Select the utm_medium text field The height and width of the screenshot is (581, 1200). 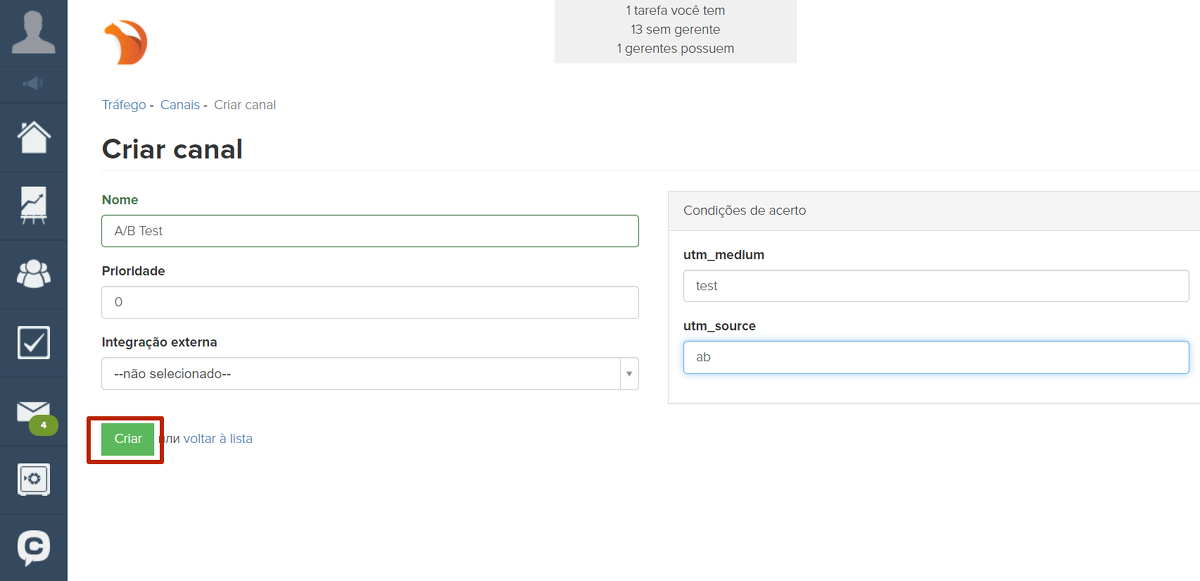(x=935, y=286)
